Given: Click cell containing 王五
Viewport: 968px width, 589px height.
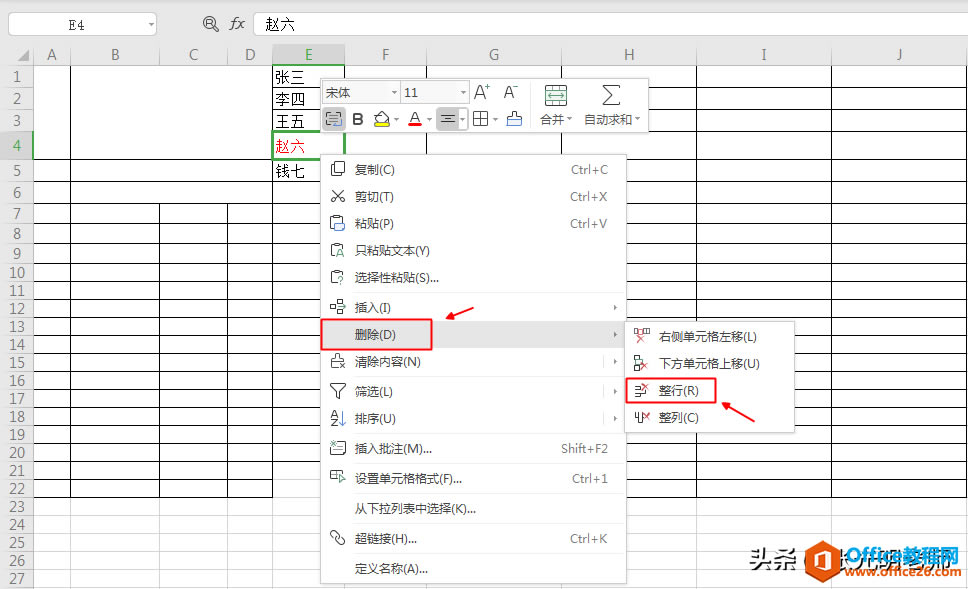Looking at the screenshot, I should coord(297,120).
